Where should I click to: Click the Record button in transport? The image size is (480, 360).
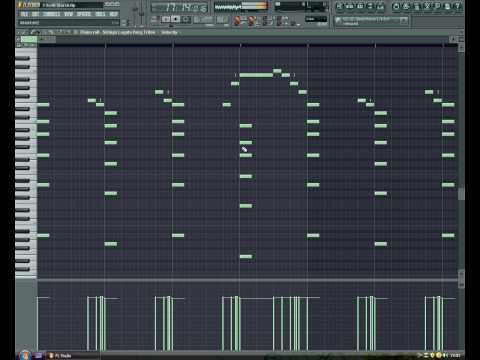tap(186, 19)
